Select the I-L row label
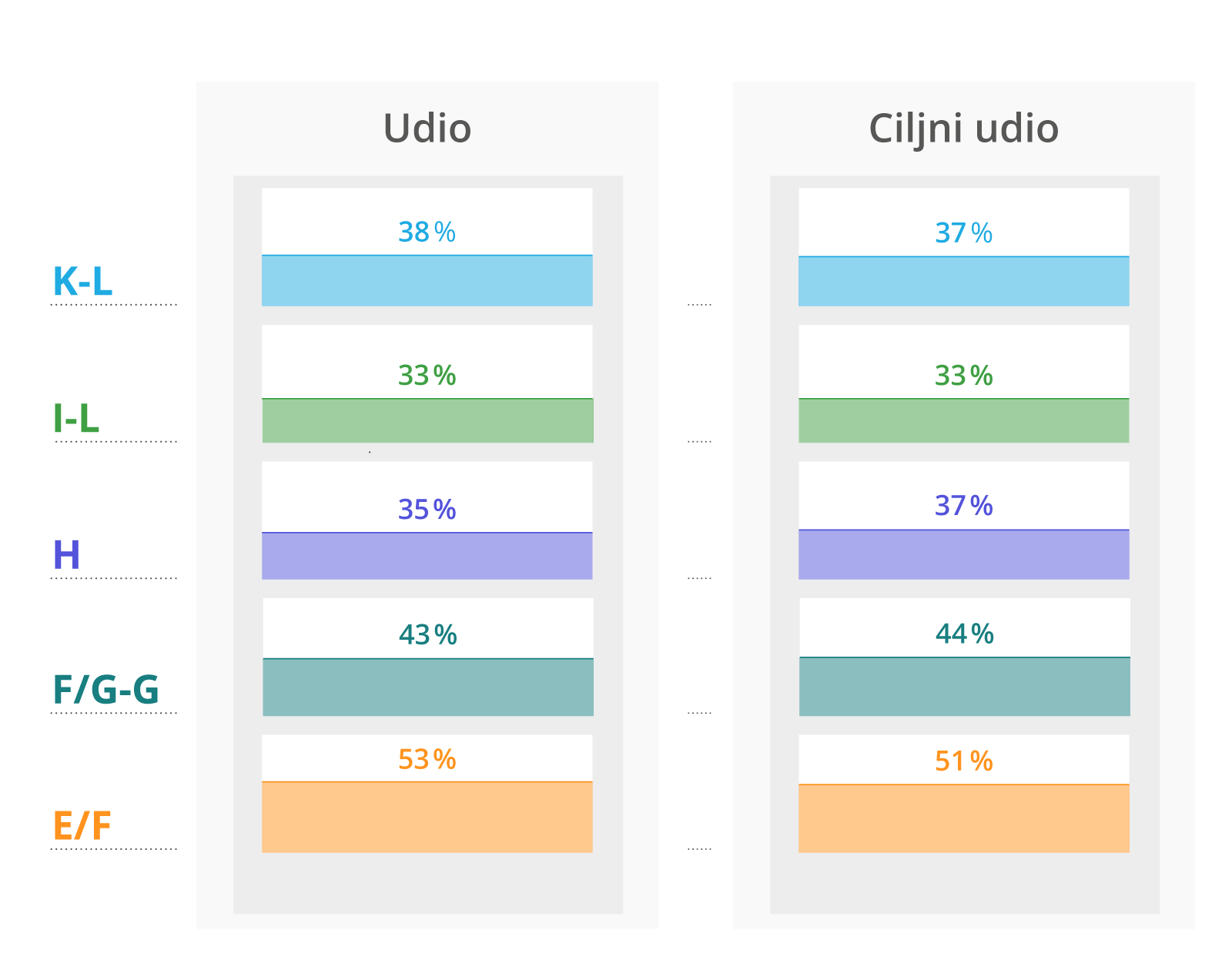Viewport: 1232px width, 970px height. (x=76, y=419)
